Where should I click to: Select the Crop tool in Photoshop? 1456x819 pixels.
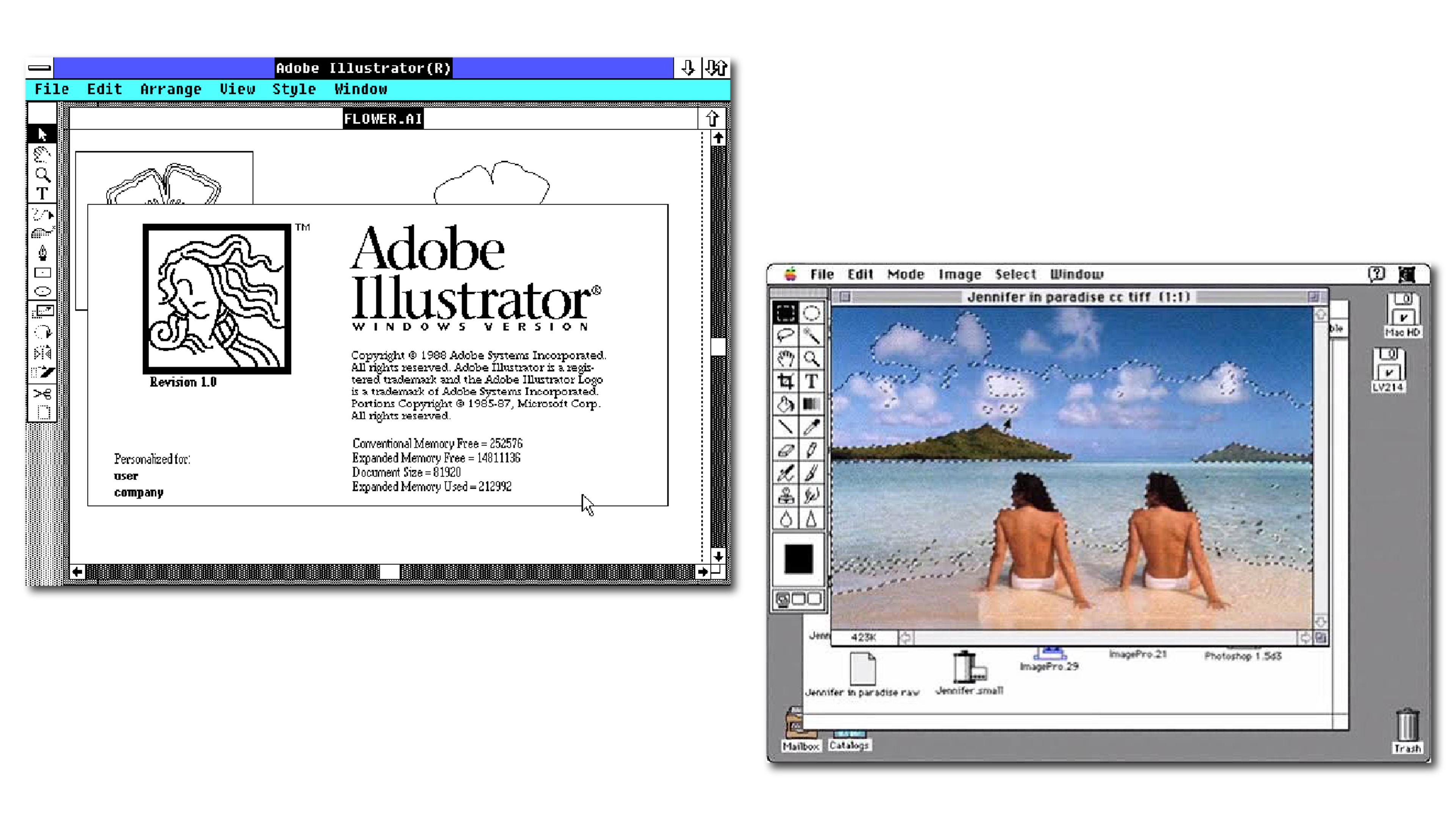[786, 381]
